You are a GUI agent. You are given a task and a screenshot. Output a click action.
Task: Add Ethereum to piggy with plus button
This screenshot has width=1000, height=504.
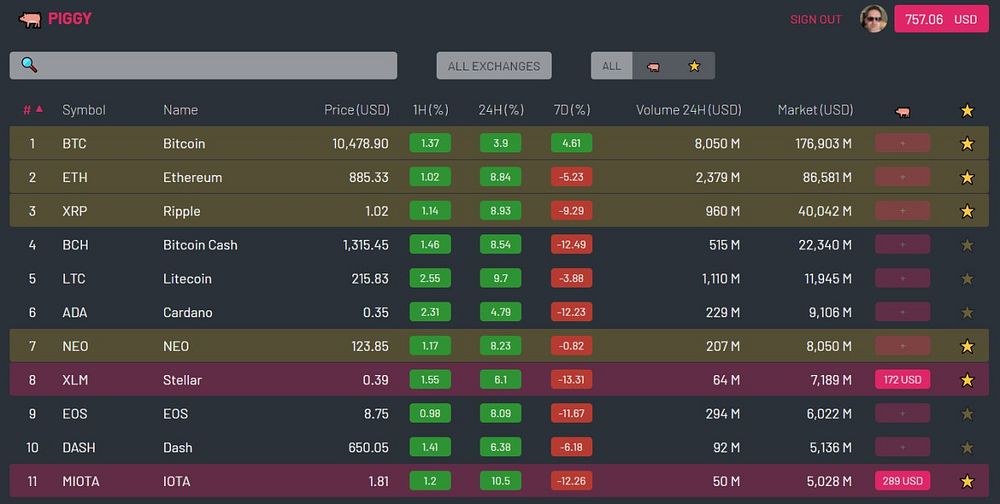pyautogui.click(x=902, y=177)
